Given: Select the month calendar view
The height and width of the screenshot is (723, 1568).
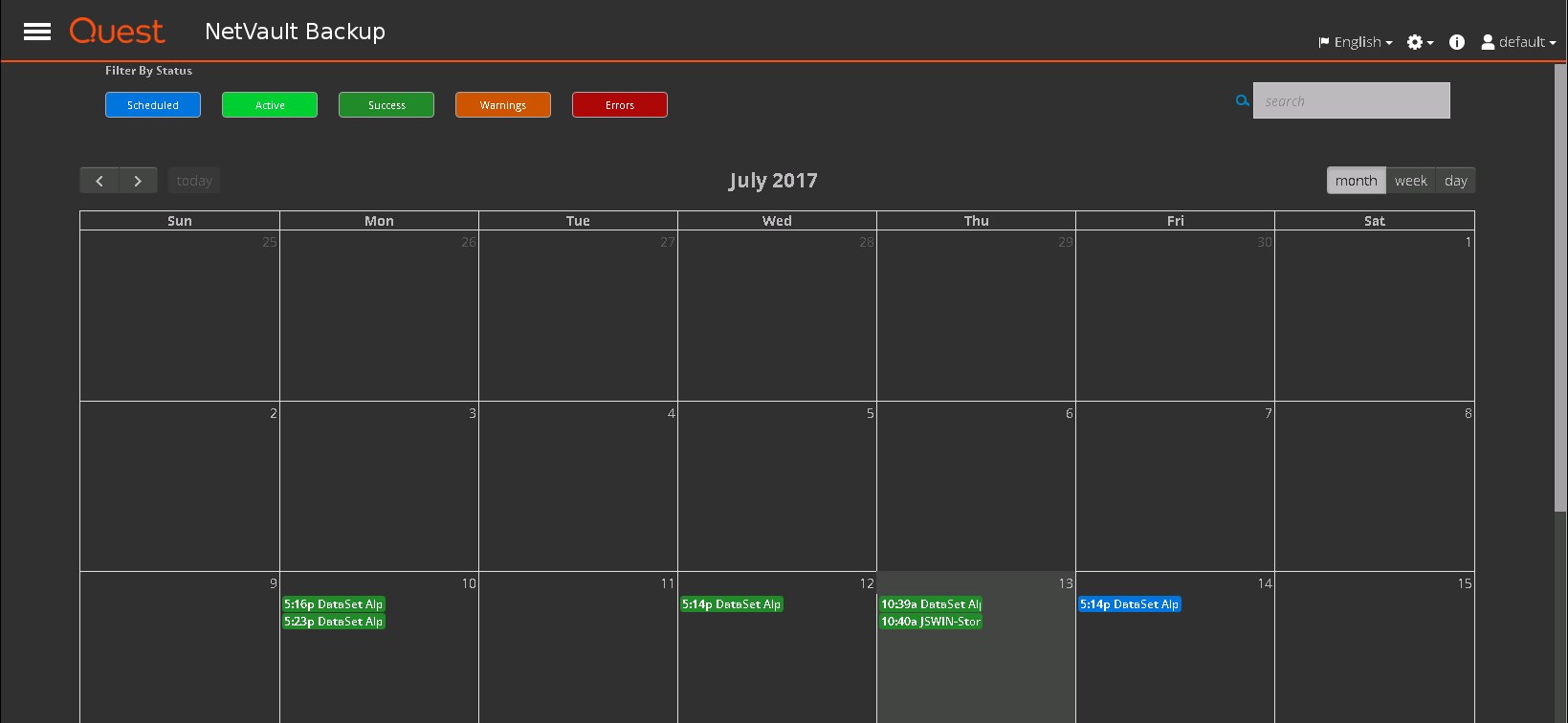Looking at the screenshot, I should point(1356,181).
